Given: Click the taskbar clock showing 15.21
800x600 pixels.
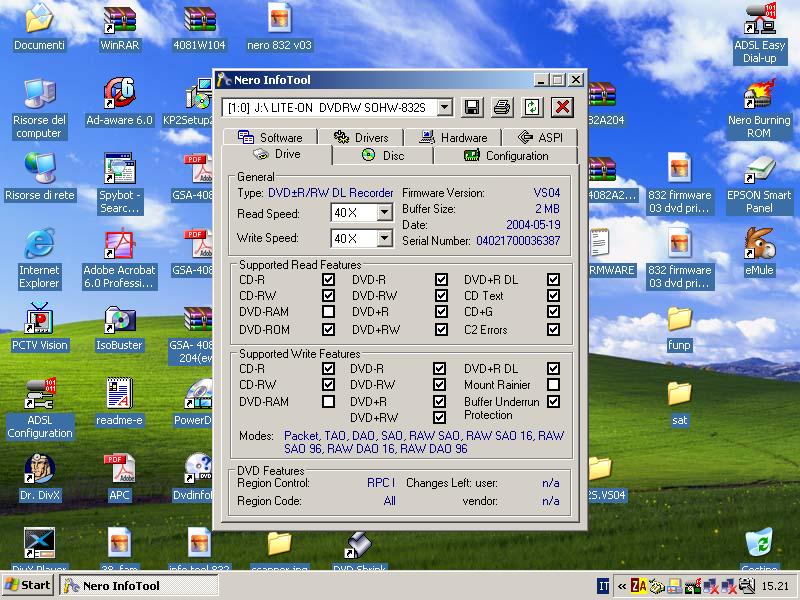Looking at the screenshot, I should pyautogui.click(x=775, y=586).
